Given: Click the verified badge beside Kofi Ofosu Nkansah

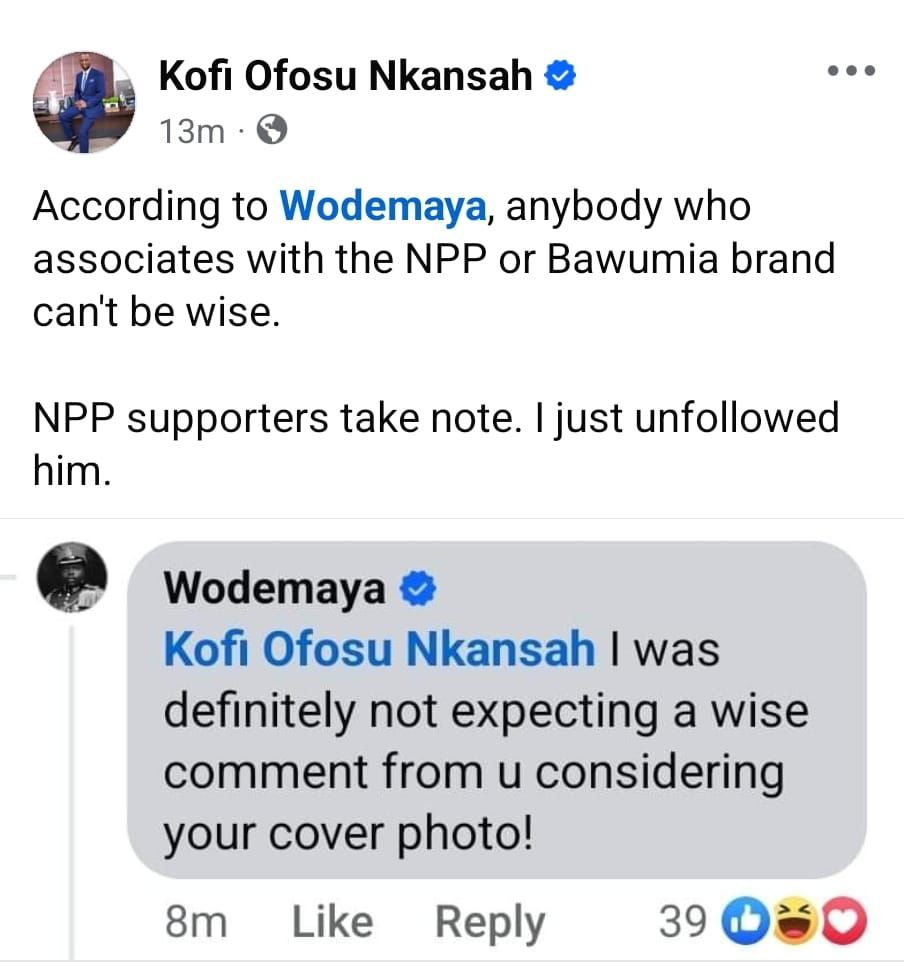Looking at the screenshot, I should [x=559, y=76].
